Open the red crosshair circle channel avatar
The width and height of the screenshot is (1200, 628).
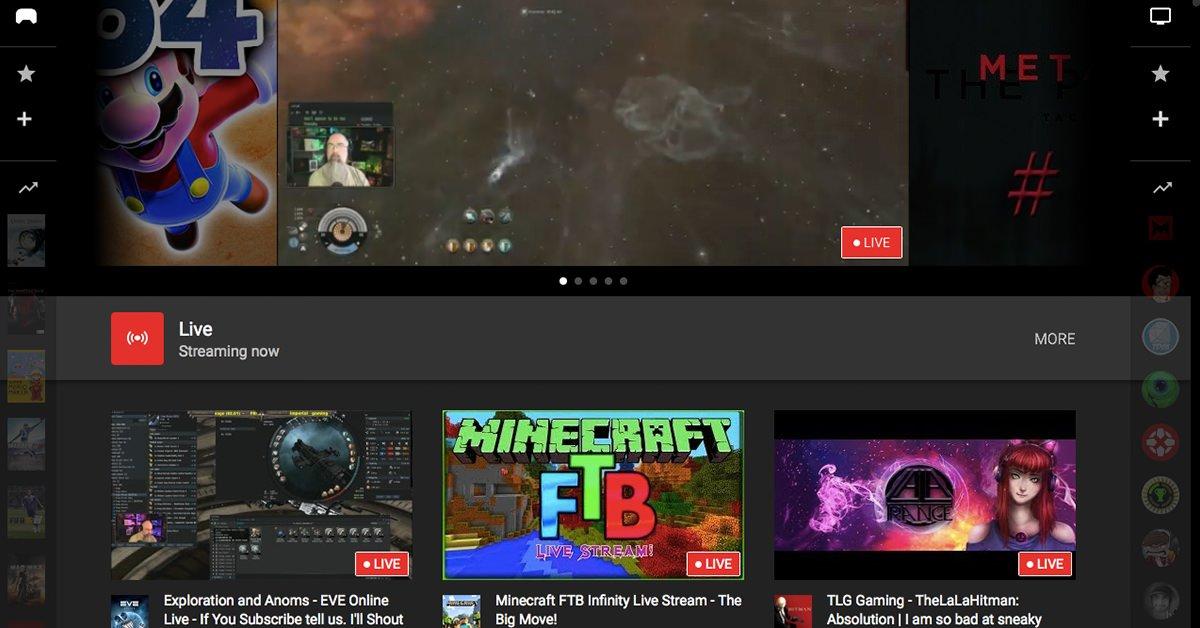coord(1161,441)
